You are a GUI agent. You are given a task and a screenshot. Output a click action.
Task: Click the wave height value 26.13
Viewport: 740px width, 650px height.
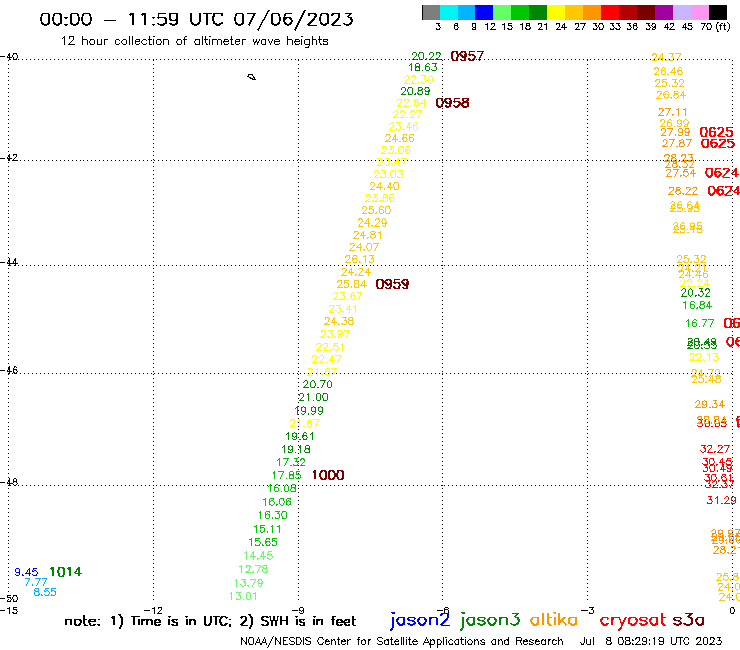360,259
